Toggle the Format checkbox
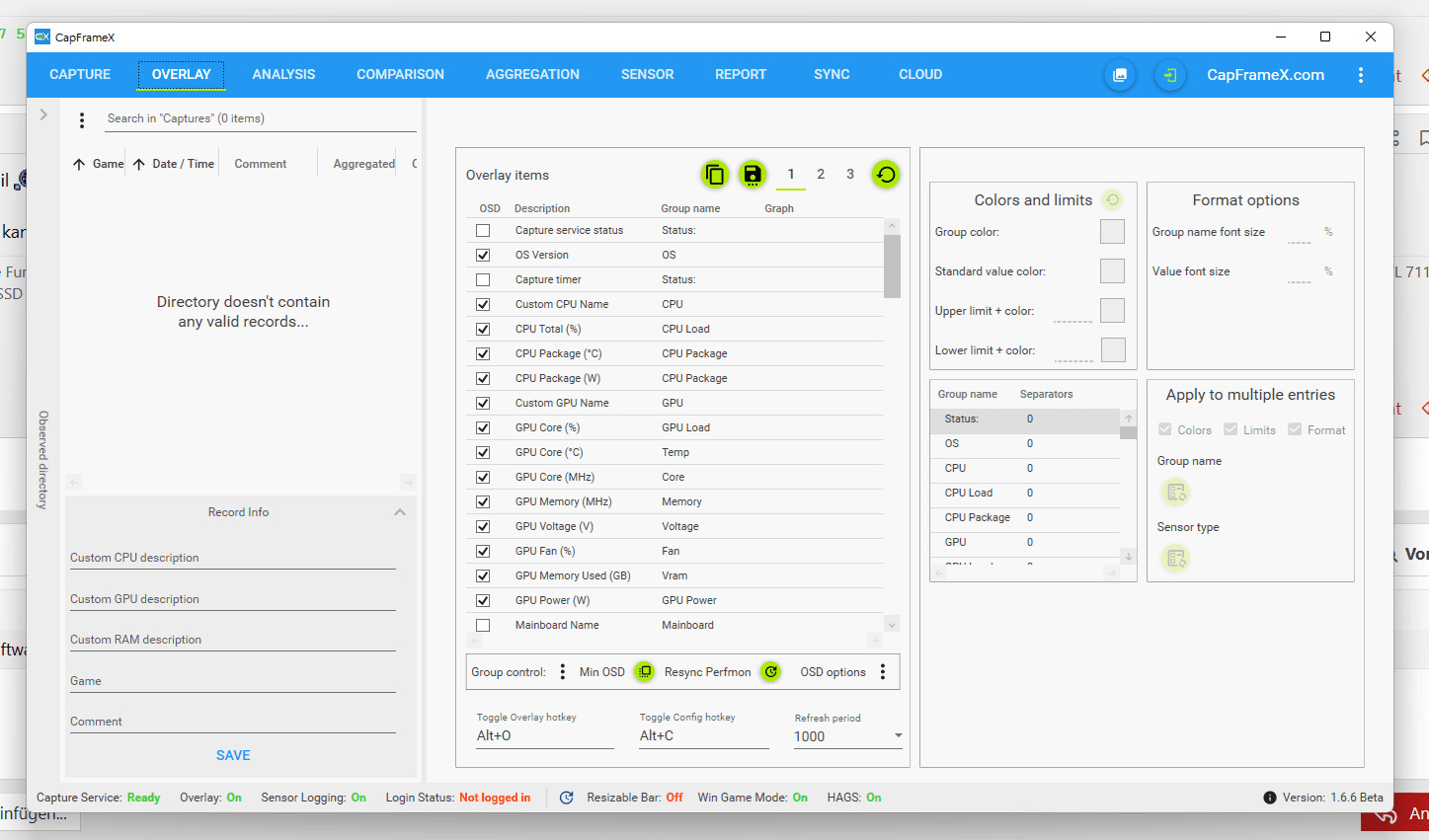 [x=1295, y=429]
